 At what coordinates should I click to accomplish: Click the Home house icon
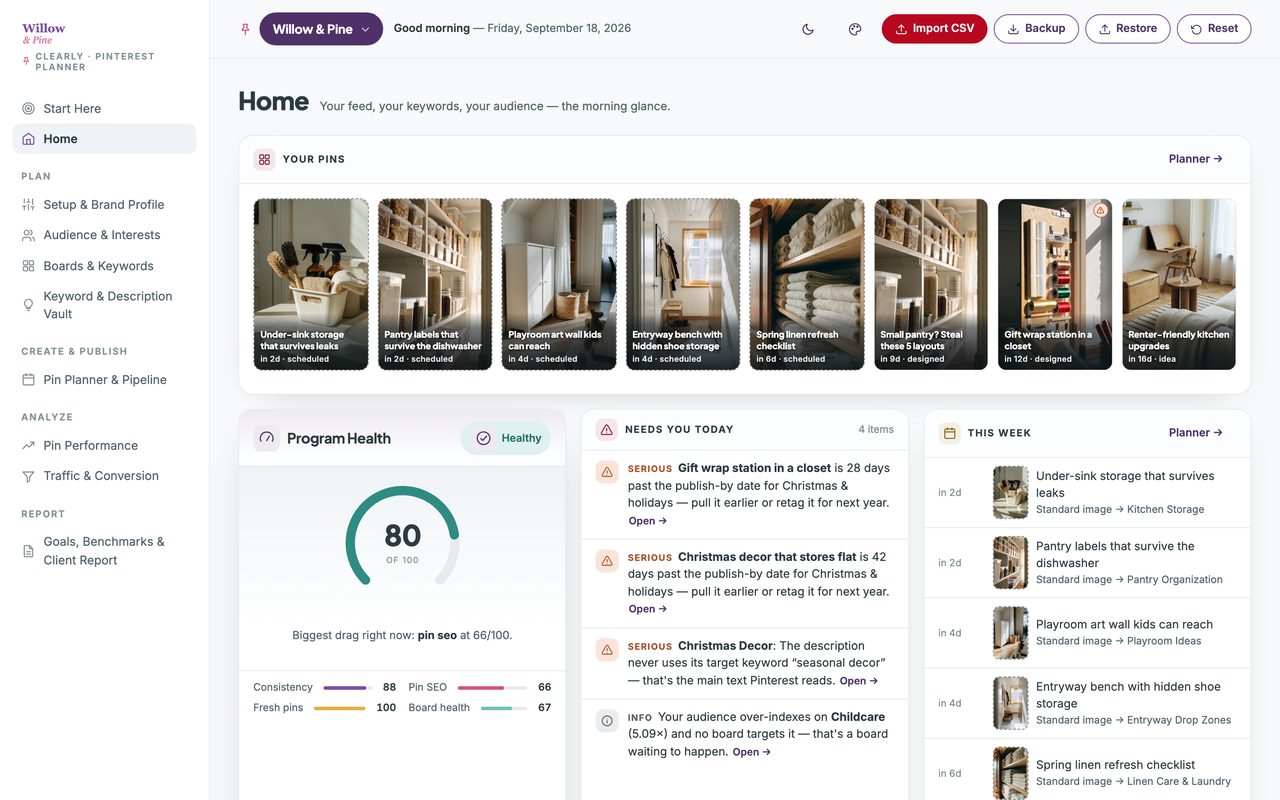28,139
